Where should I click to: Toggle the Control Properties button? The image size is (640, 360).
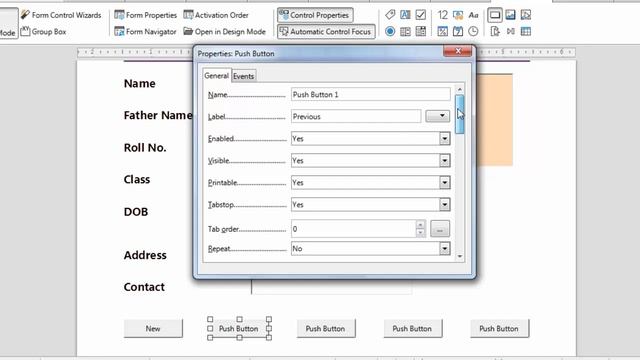[x=315, y=15]
